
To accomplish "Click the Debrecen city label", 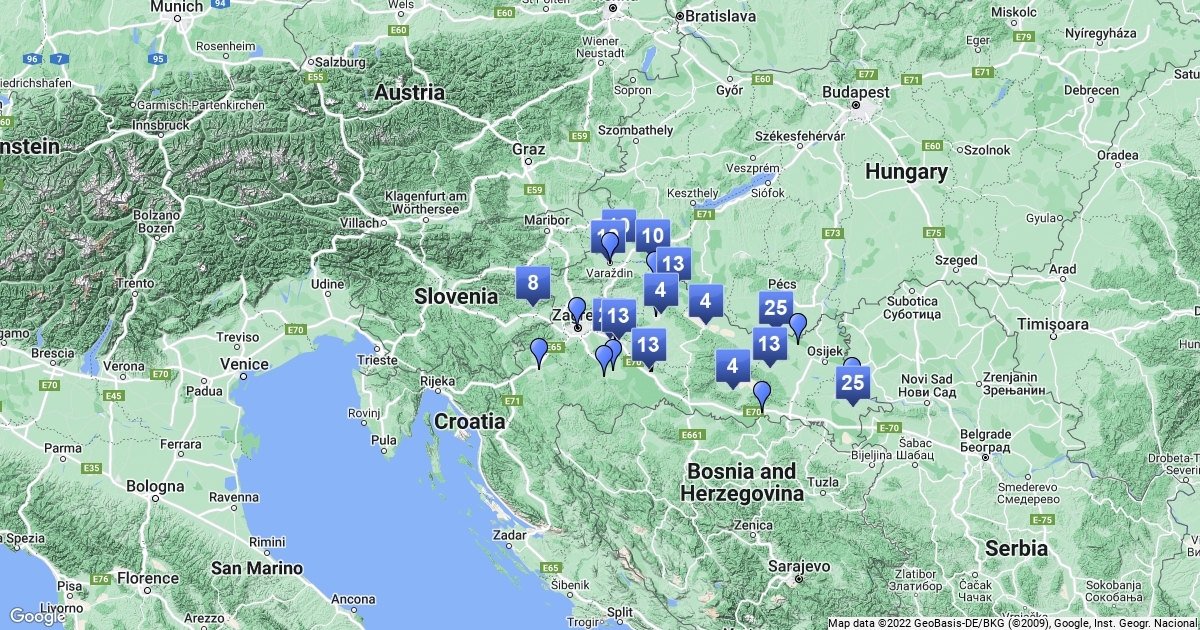I will point(1090,89).
